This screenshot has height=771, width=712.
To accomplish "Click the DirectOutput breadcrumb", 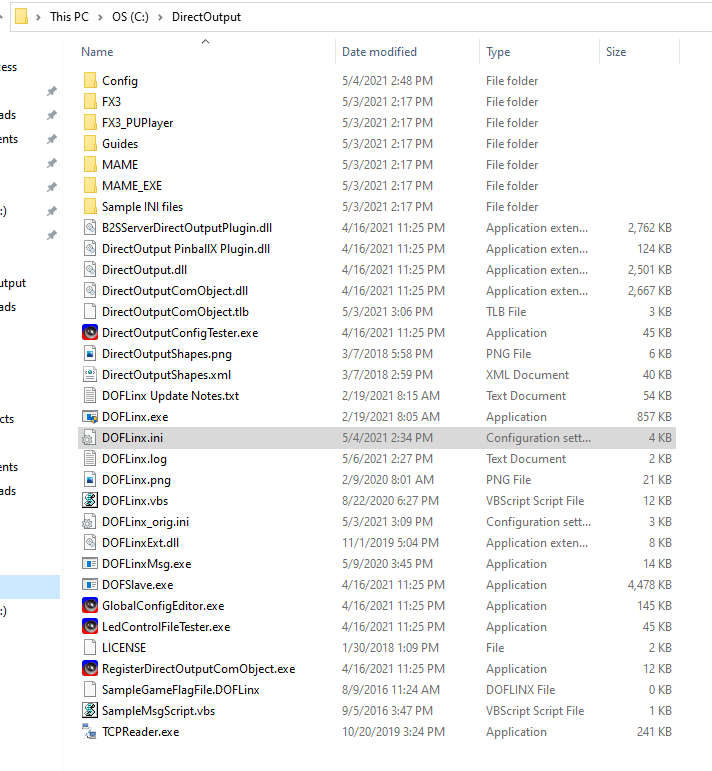I will point(206,17).
